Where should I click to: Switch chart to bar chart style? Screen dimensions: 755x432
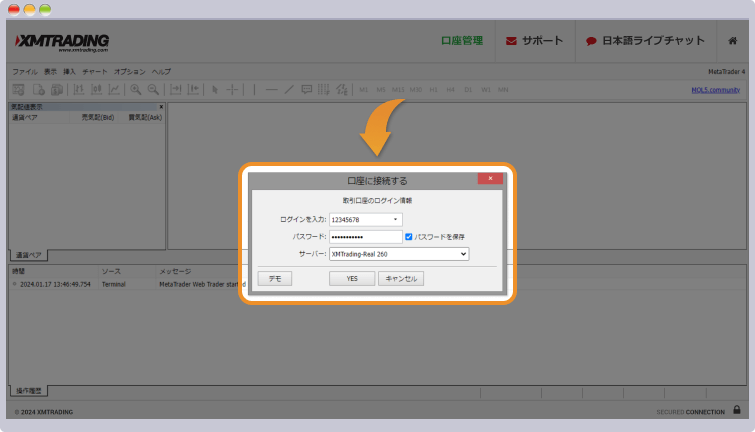[78, 90]
